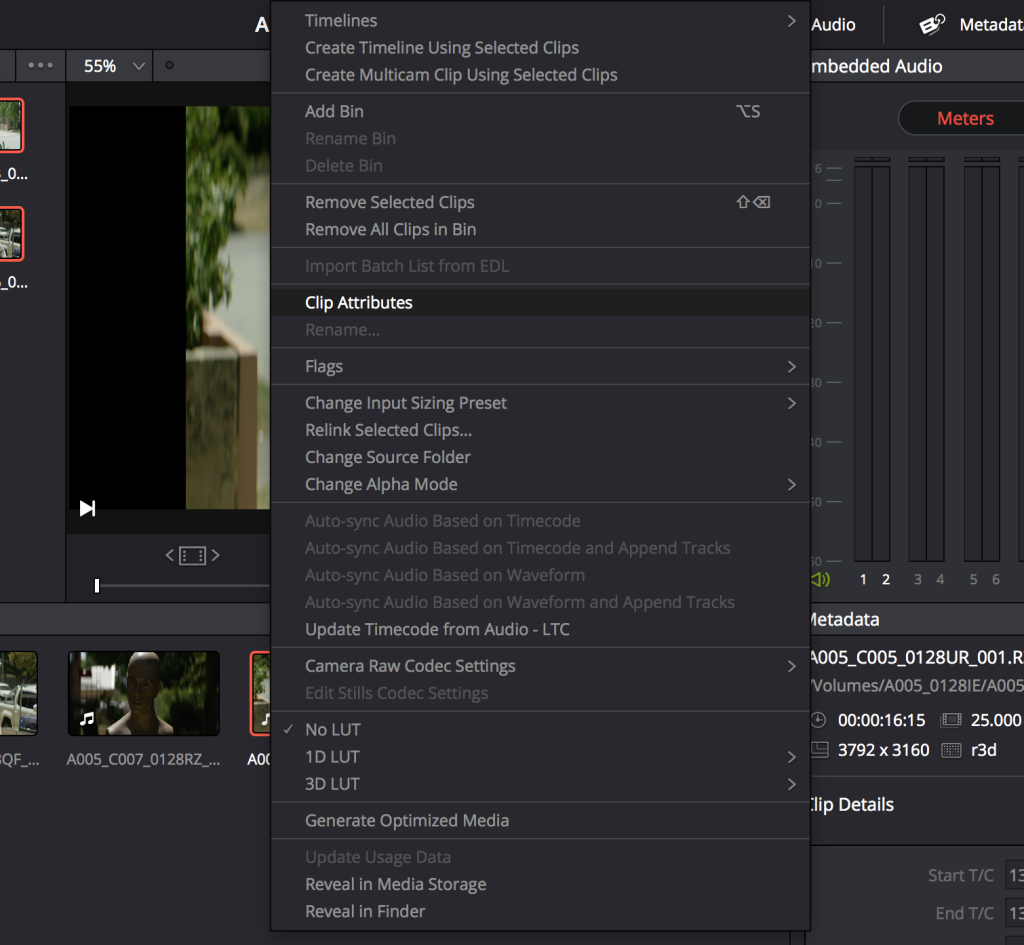1024x945 pixels.
Task: Select the A005_C007_0128RZ clip thumbnail
Action: (x=143, y=693)
